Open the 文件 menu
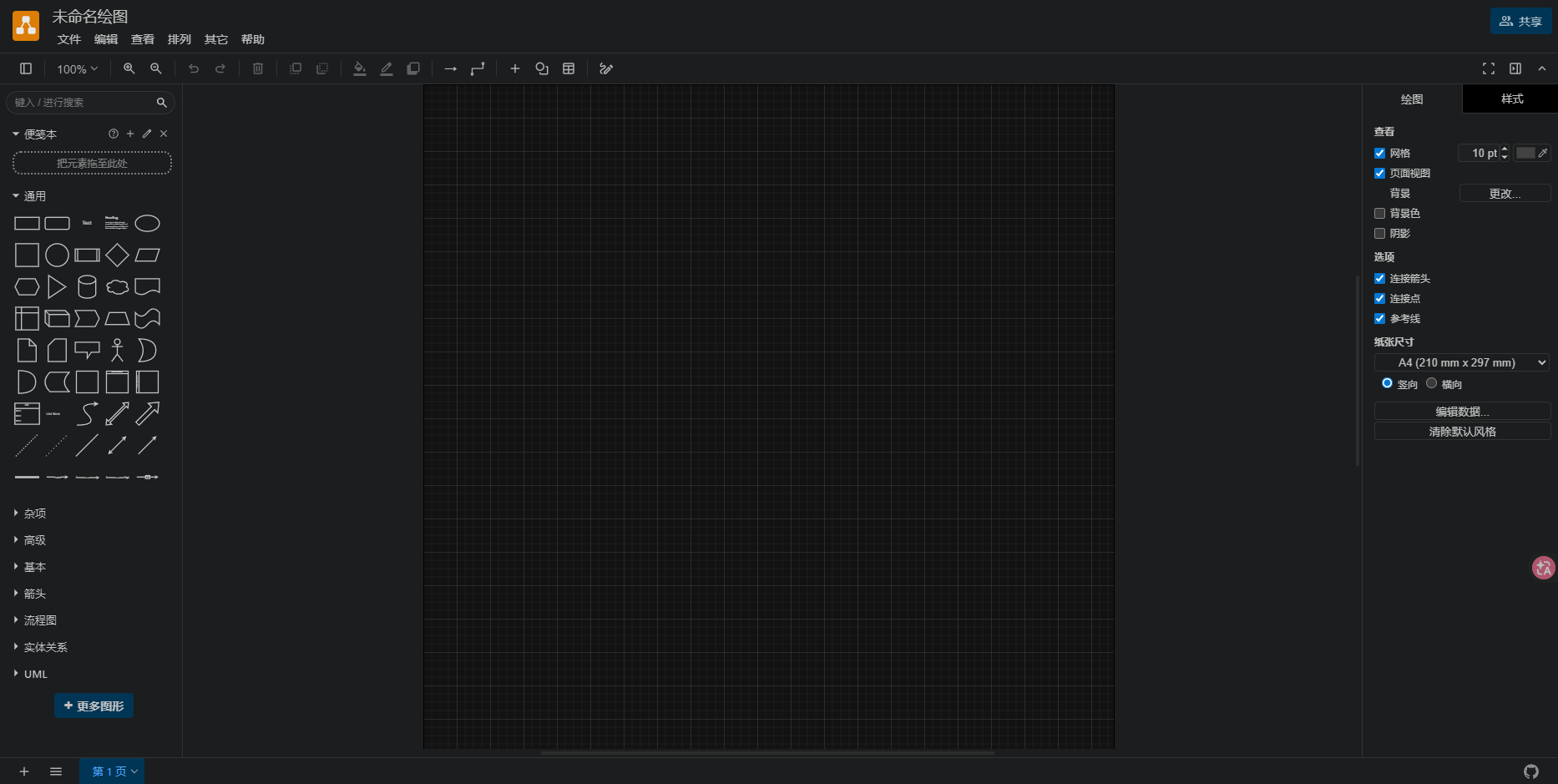The image size is (1558, 784). point(68,39)
